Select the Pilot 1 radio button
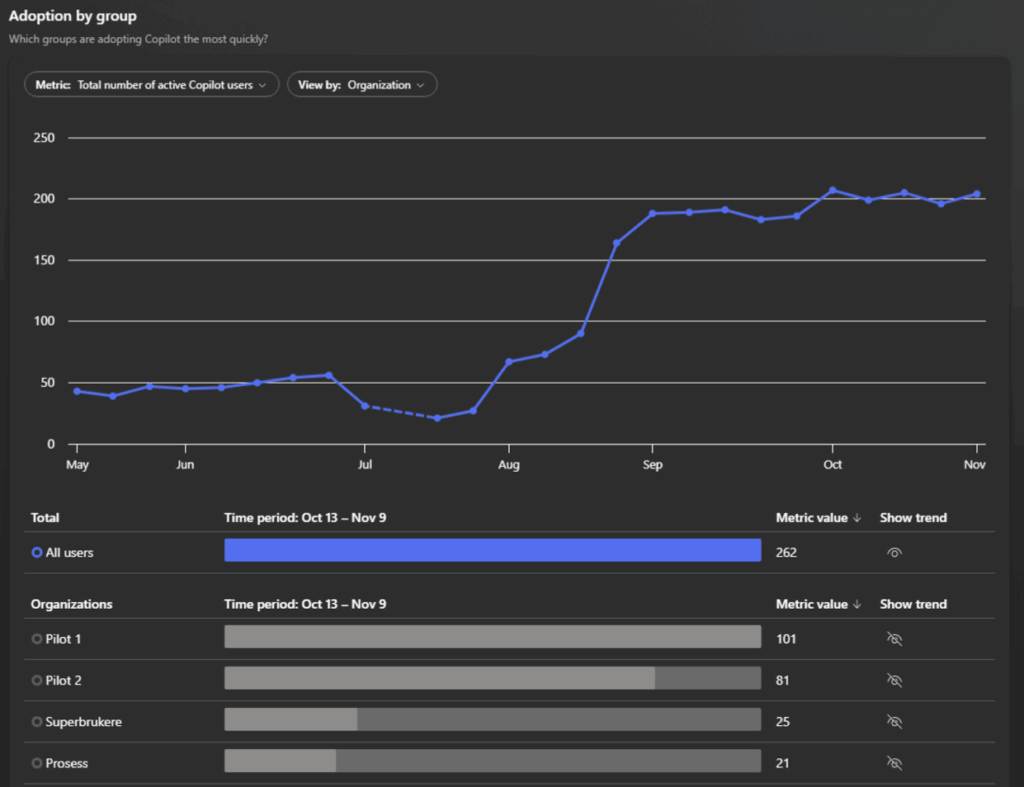The width and height of the screenshot is (1024, 787). [x=37, y=639]
